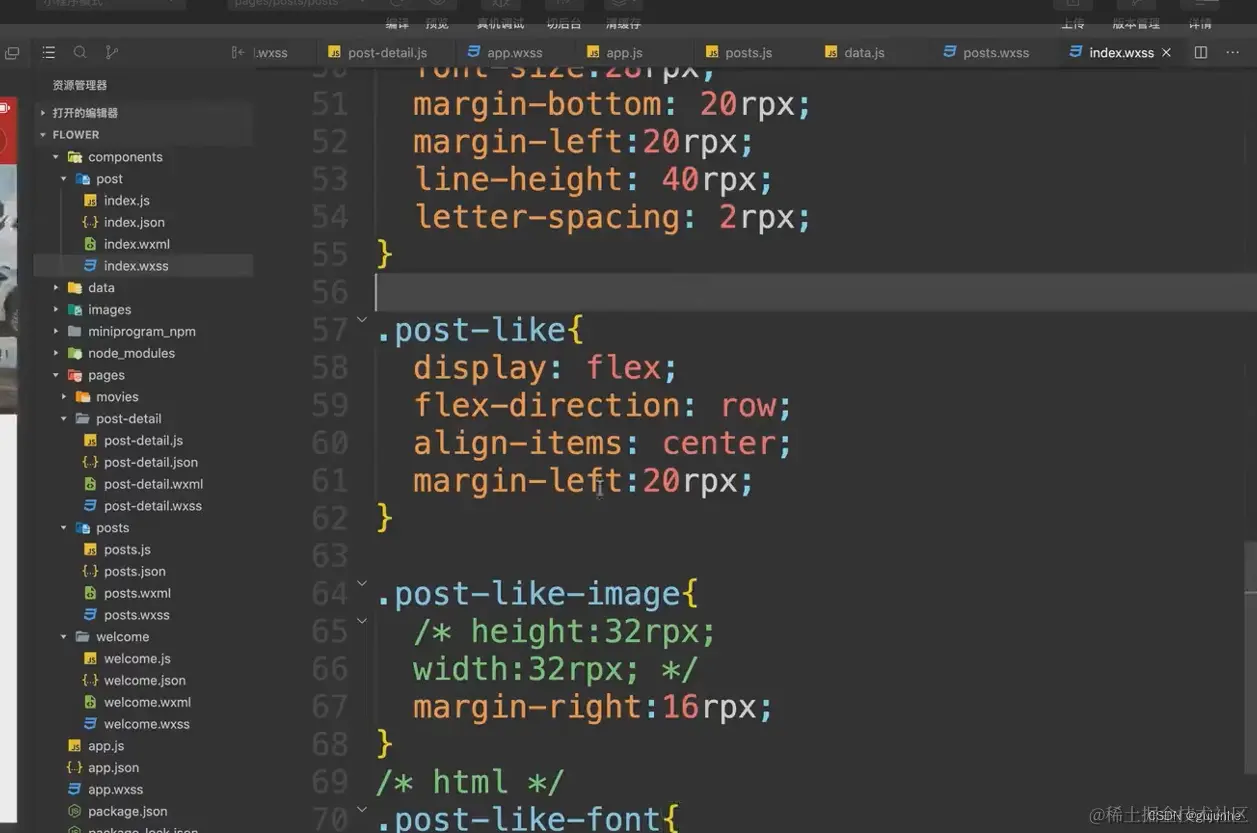1257x833 pixels.
Task: Click the 'margin-right:16rpx;' code line
Action: tap(593, 707)
